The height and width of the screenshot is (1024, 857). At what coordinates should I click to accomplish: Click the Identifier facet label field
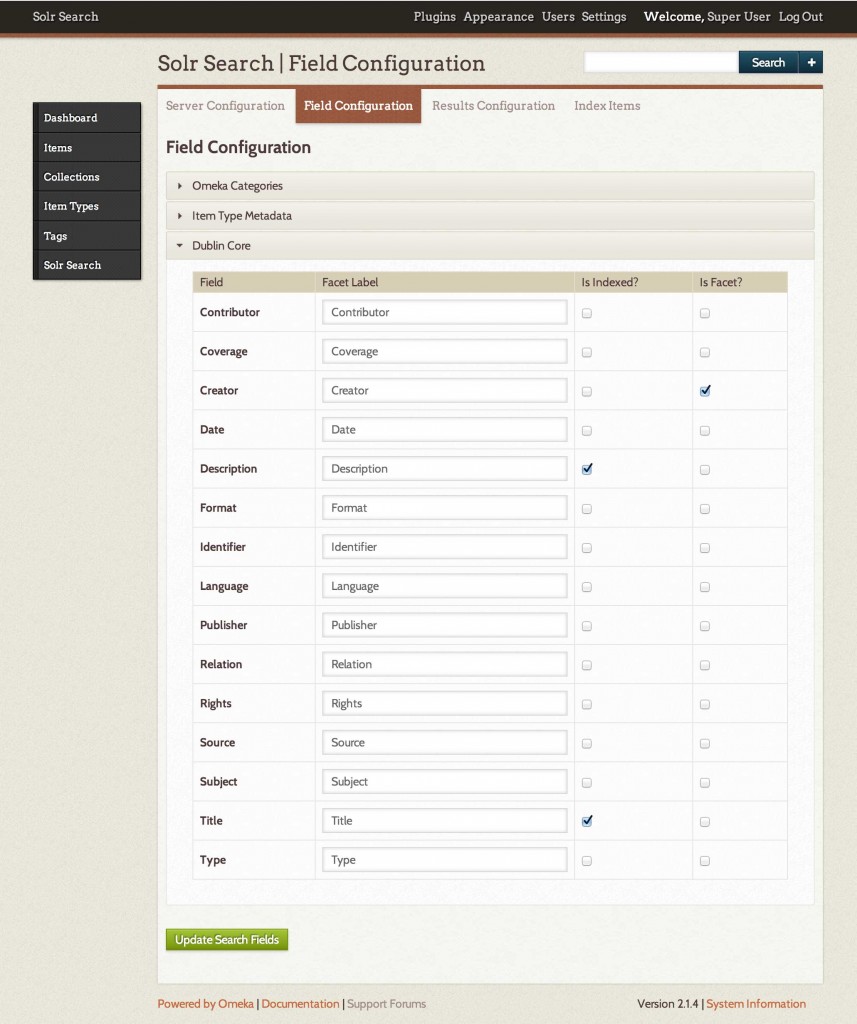point(444,547)
